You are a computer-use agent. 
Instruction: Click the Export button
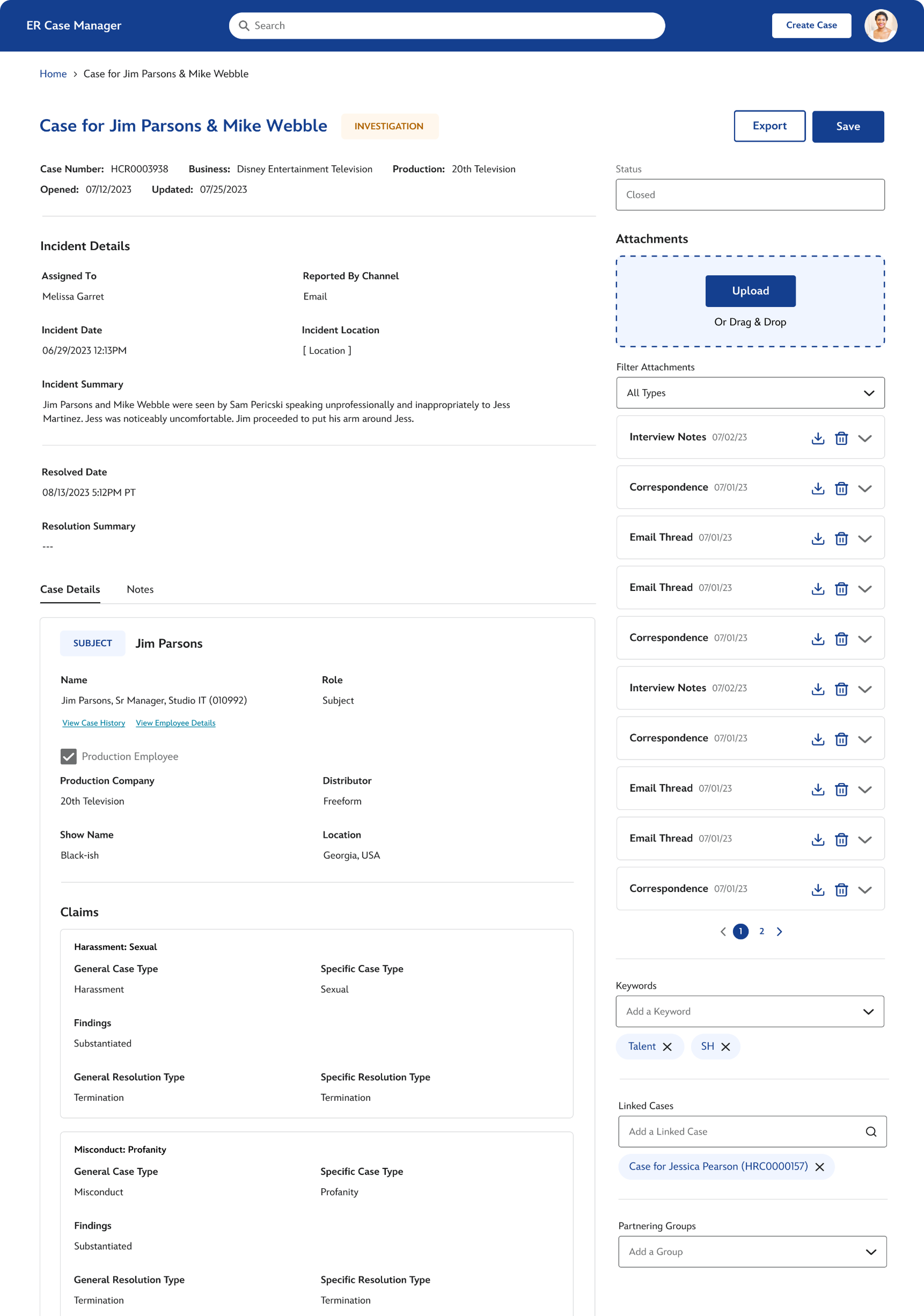click(x=769, y=126)
